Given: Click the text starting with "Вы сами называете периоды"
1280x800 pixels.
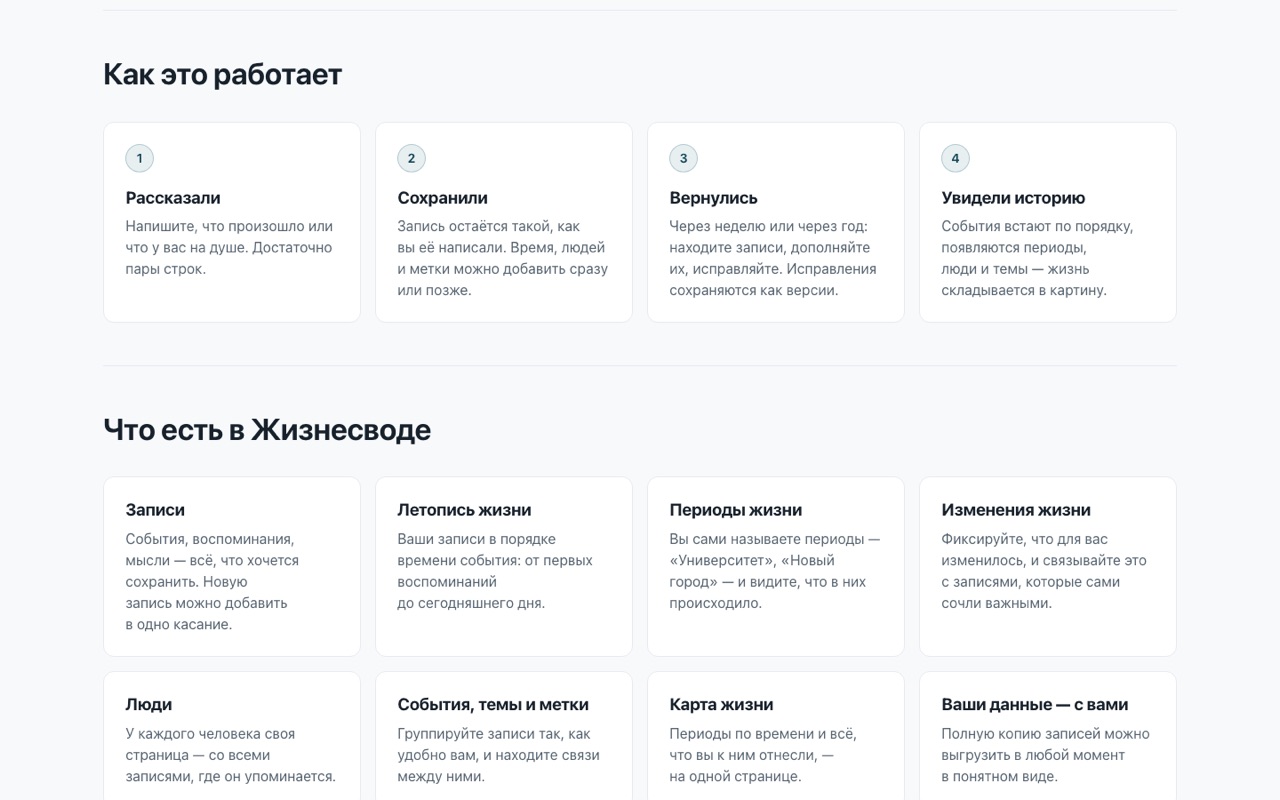Looking at the screenshot, I should [x=775, y=571].
